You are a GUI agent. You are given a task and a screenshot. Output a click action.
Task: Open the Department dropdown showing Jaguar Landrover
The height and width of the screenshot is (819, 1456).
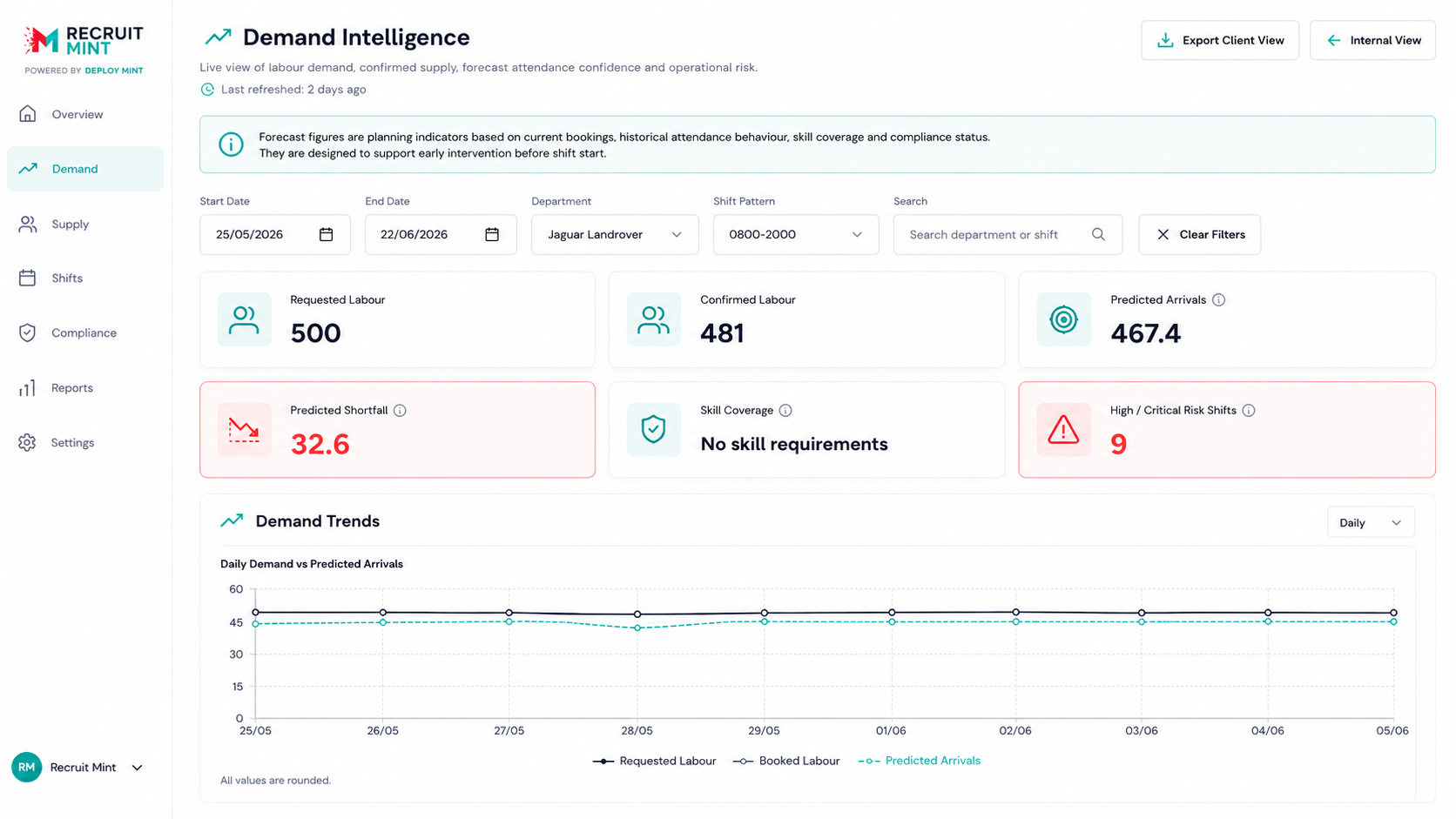(615, 234)
